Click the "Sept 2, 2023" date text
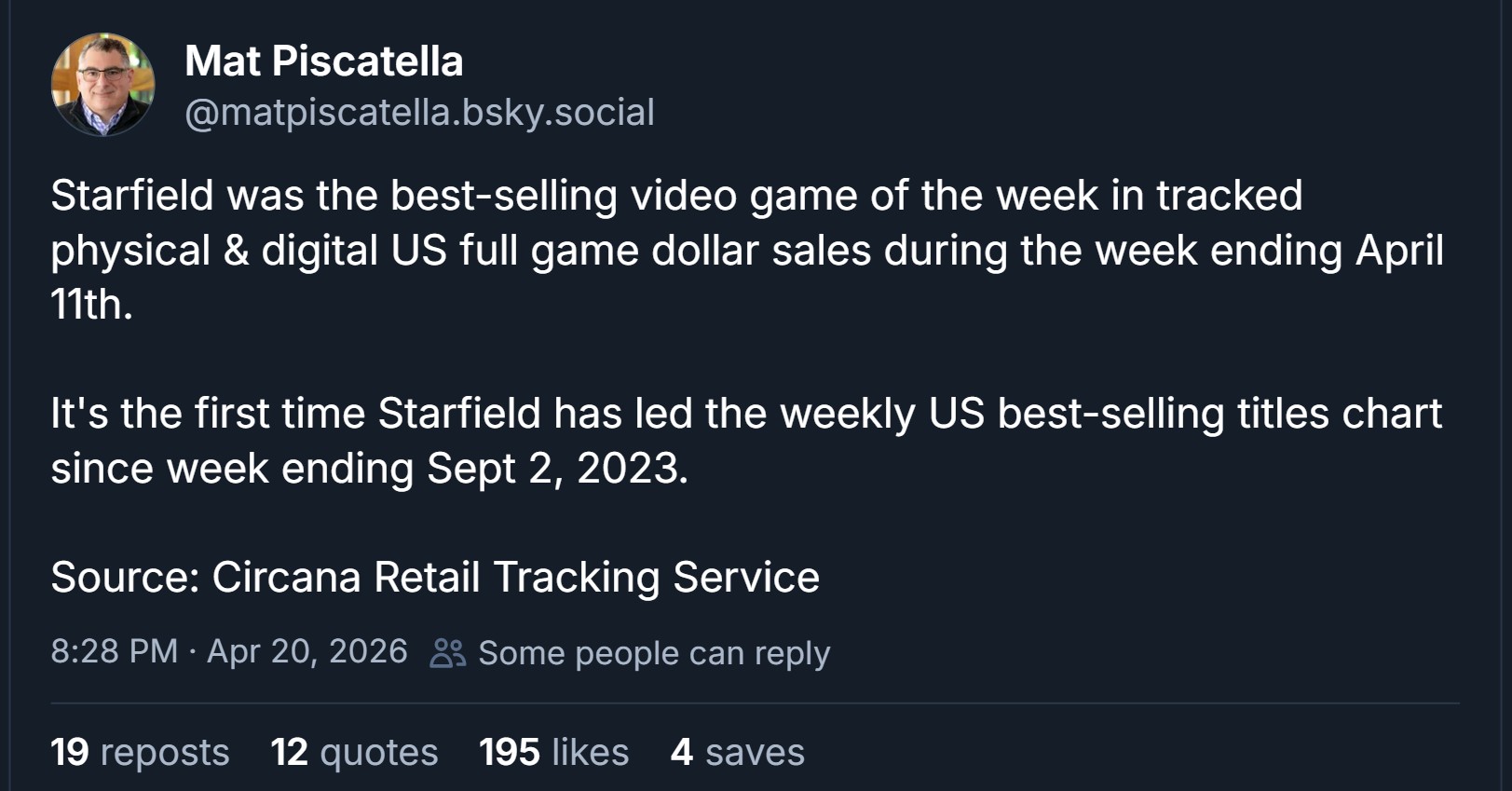This screenshot has height=791, width=1512. pos(557,468)
